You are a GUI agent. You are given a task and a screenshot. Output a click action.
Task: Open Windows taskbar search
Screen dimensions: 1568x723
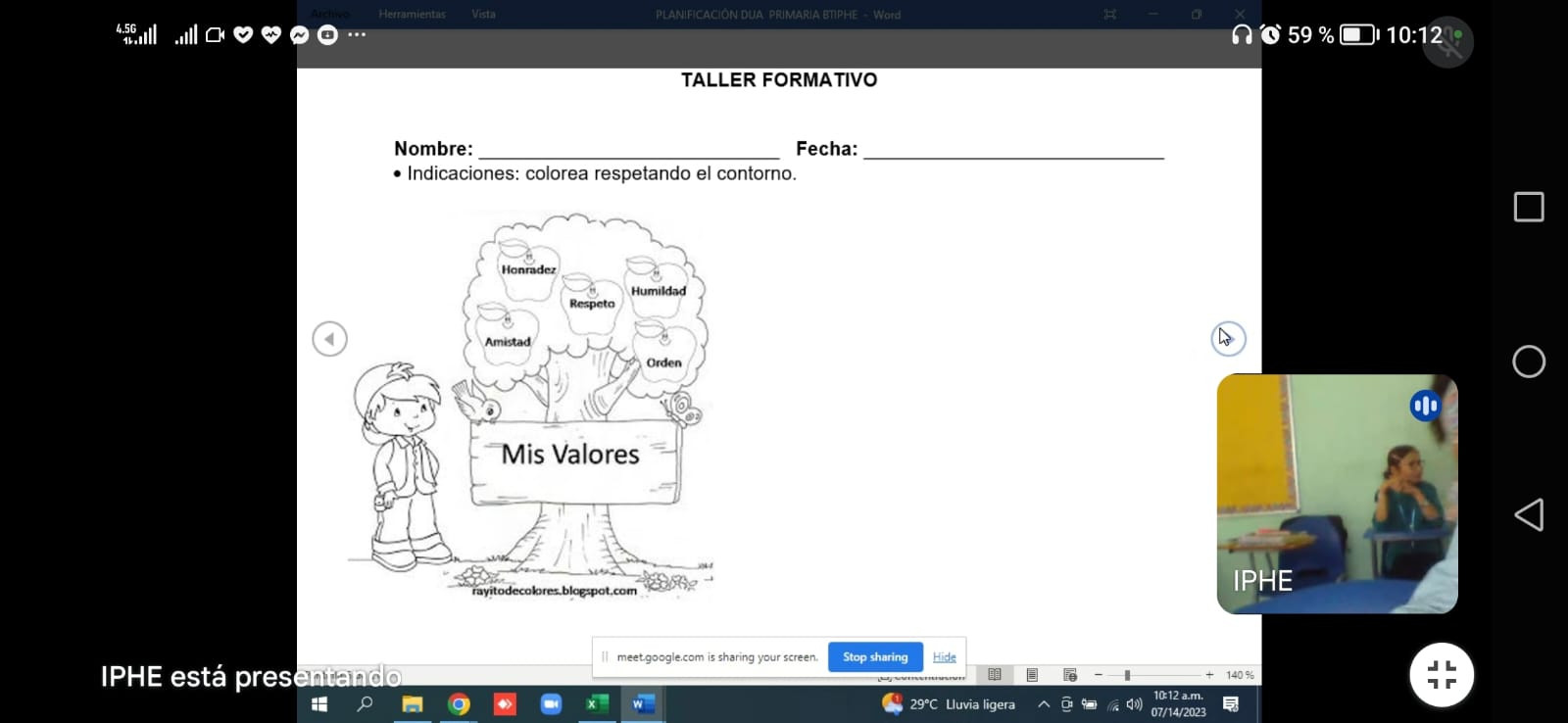pos(365,704)
